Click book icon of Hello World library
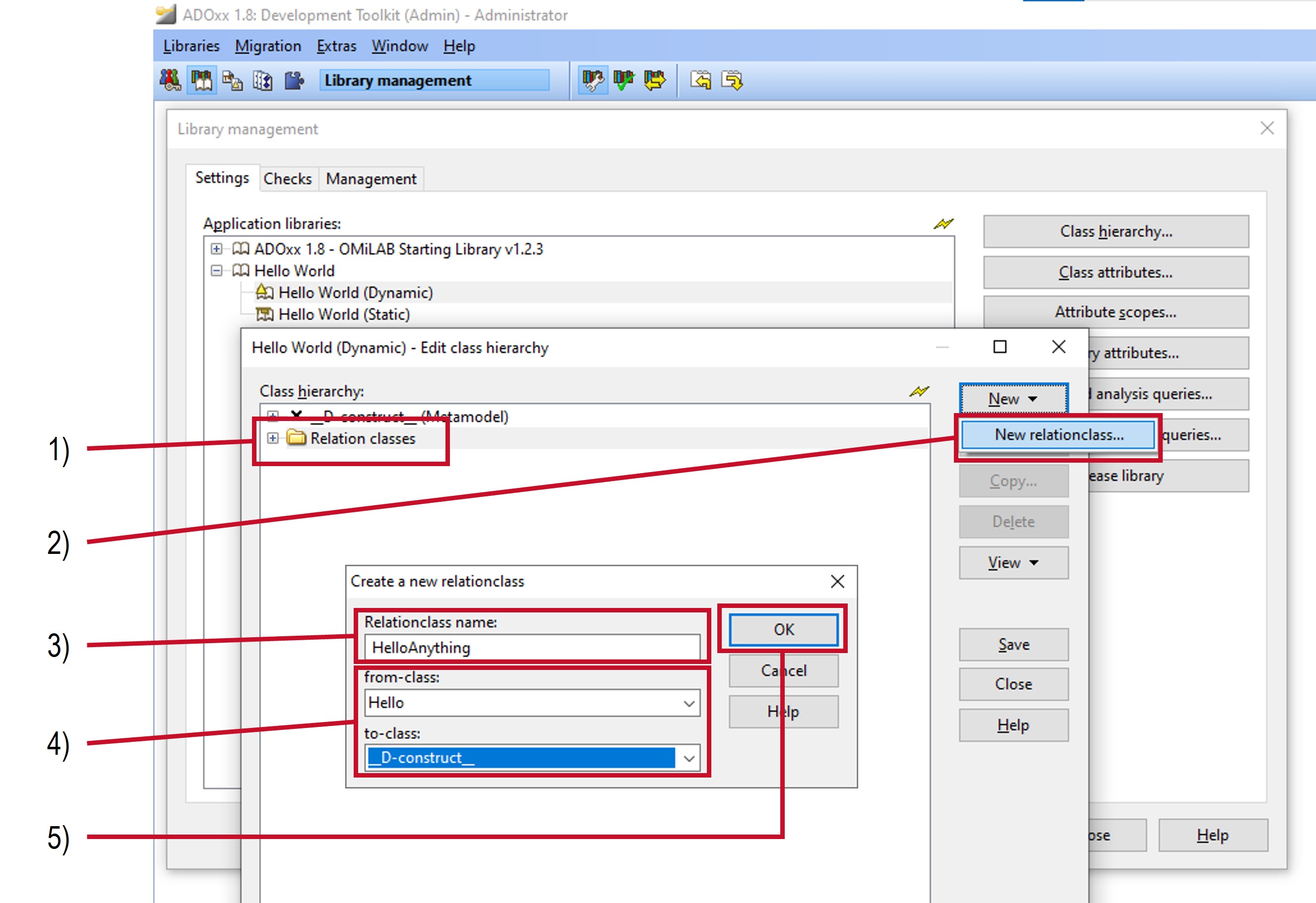The height and width of the screenshot is (903, 1316). pyautogui.click(x=241, y=271)
